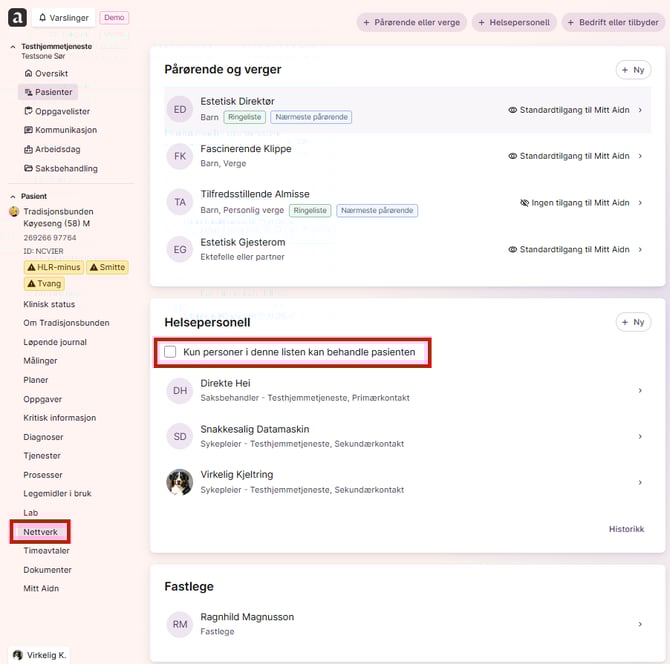Enable Kun personer i denne listen checkbox

(171, 352)
